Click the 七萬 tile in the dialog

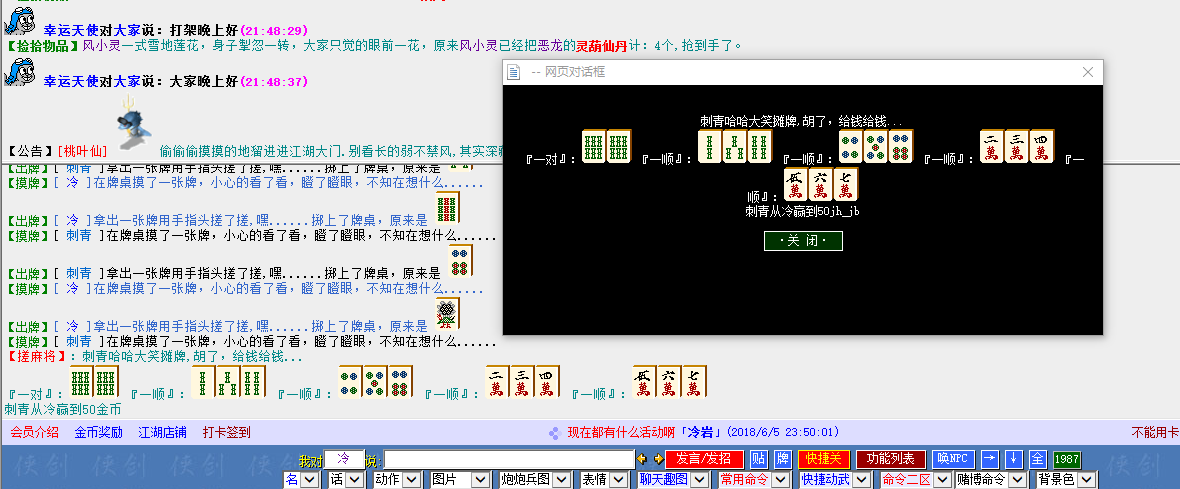[x=845, y=184]
